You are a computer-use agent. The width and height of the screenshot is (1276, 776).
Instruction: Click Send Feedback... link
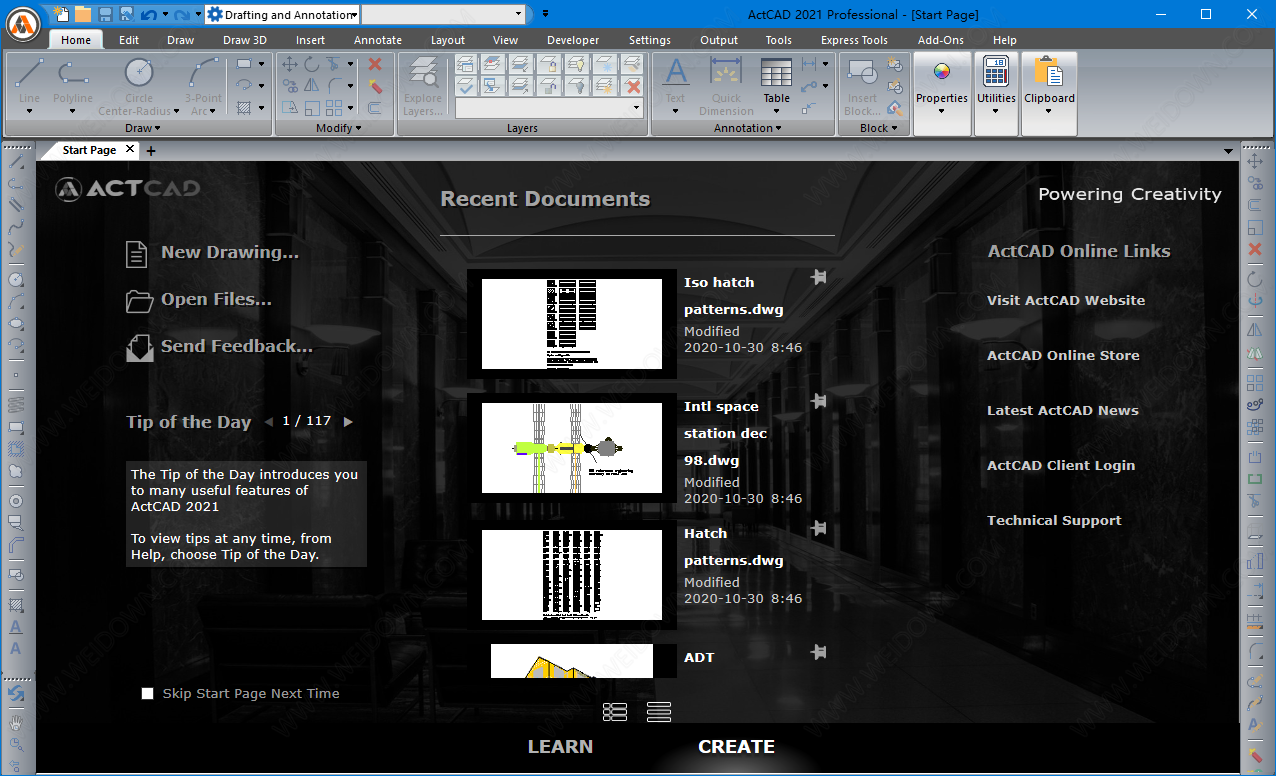pyautogui.click(x=237, y=346)
